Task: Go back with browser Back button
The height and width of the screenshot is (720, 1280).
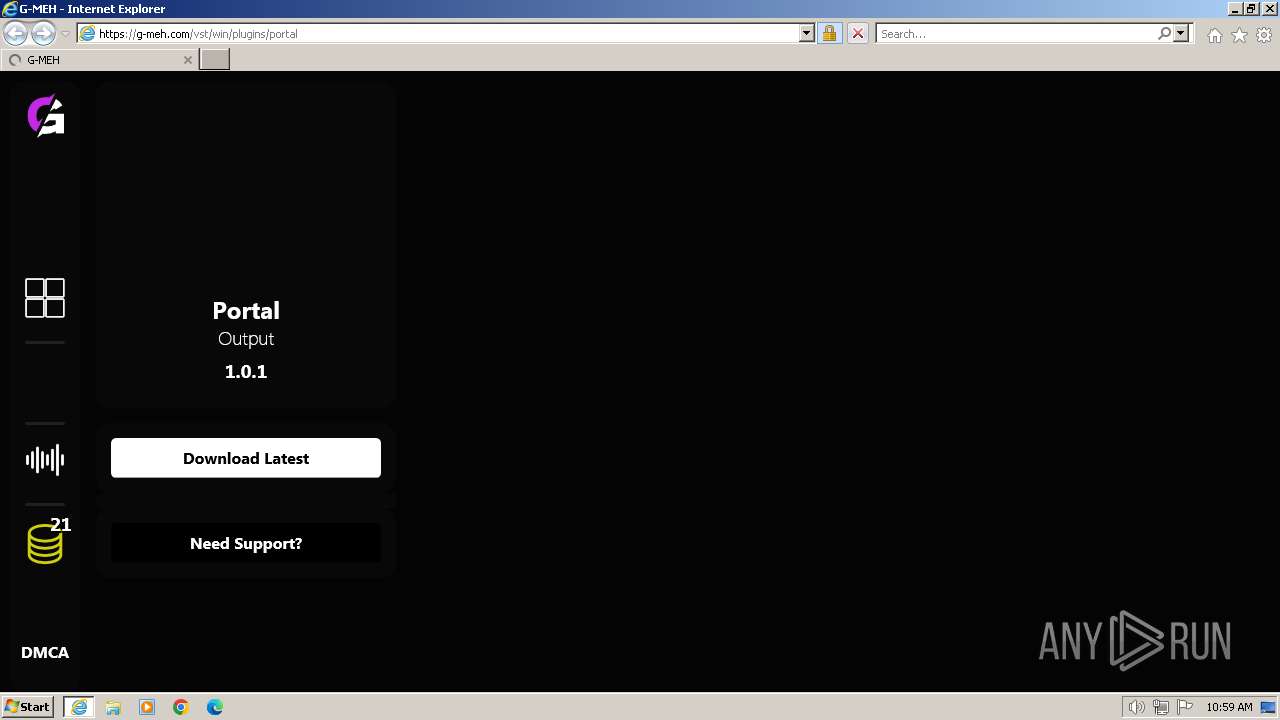Action: (16, 33)
